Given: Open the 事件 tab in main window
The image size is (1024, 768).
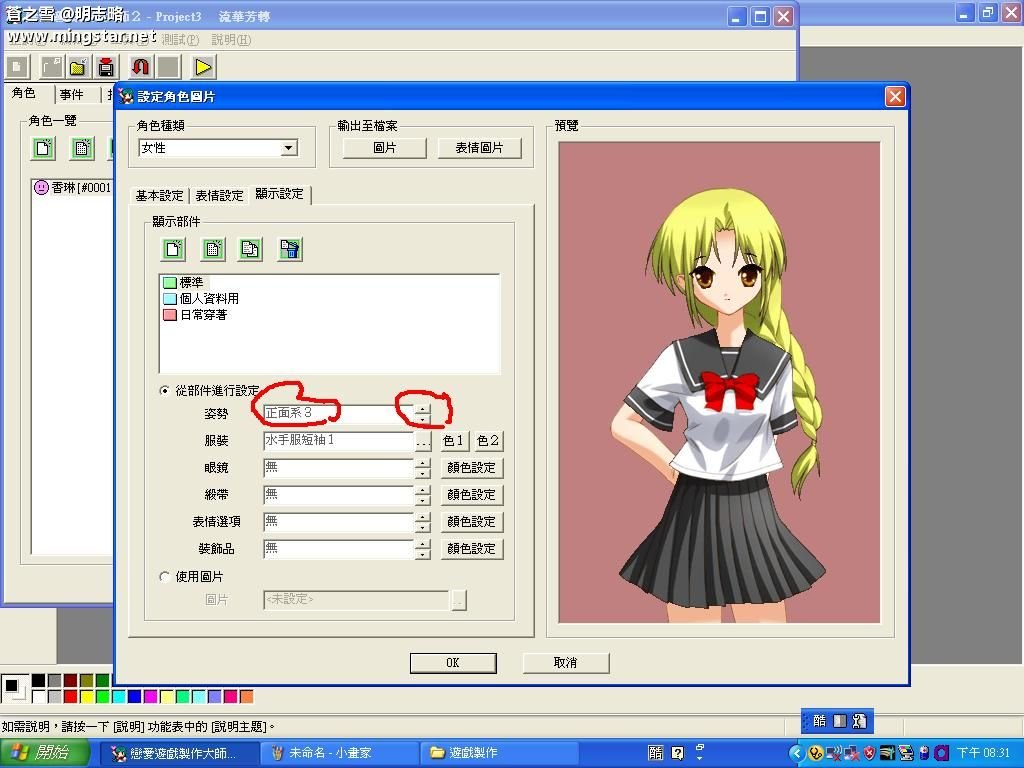Looking at the screenshot, I should click(x=72, y=95).
